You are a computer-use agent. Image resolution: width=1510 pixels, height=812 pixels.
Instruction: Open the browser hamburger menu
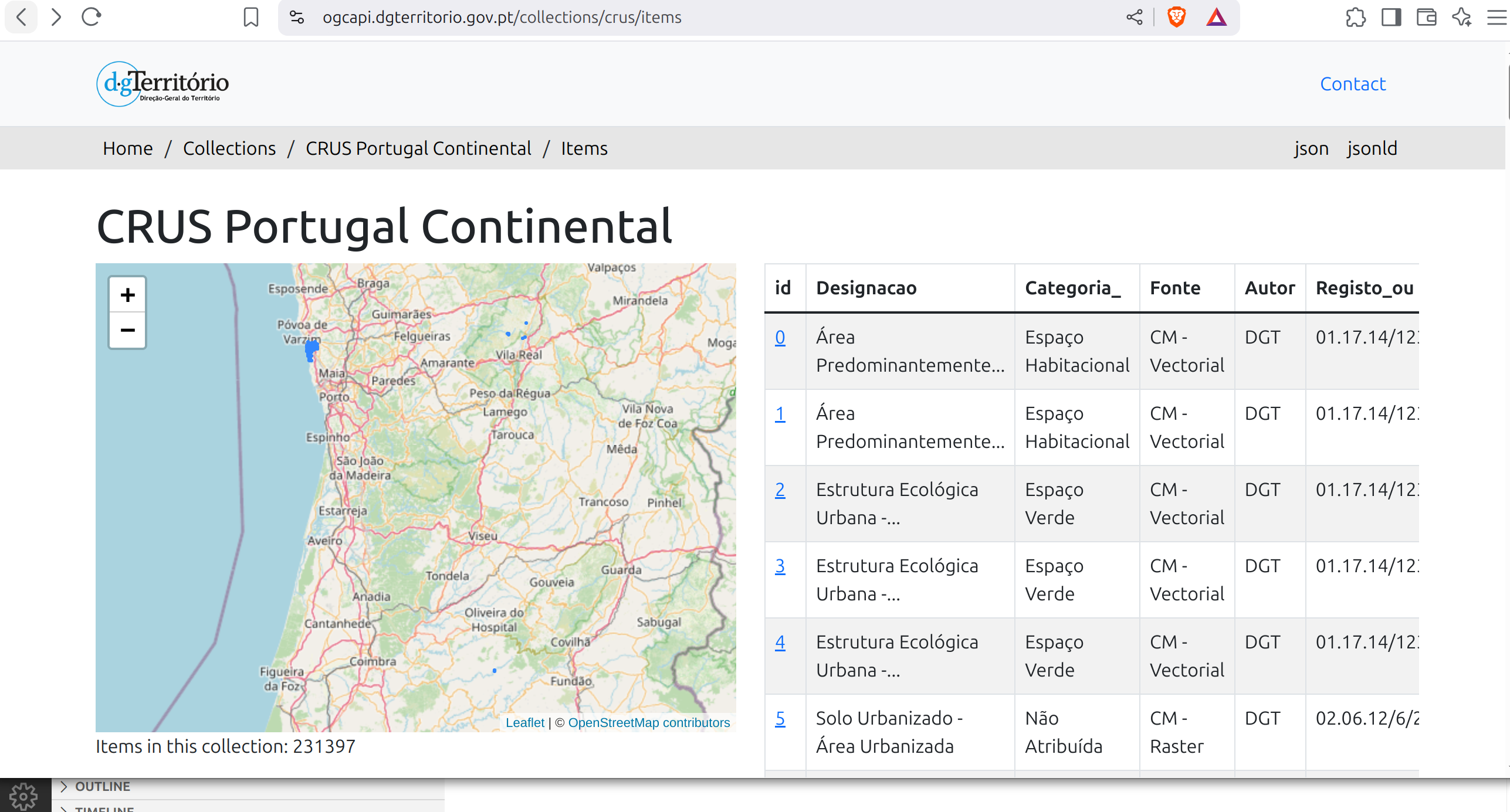pyautogui.click(x=1497, y=17)
